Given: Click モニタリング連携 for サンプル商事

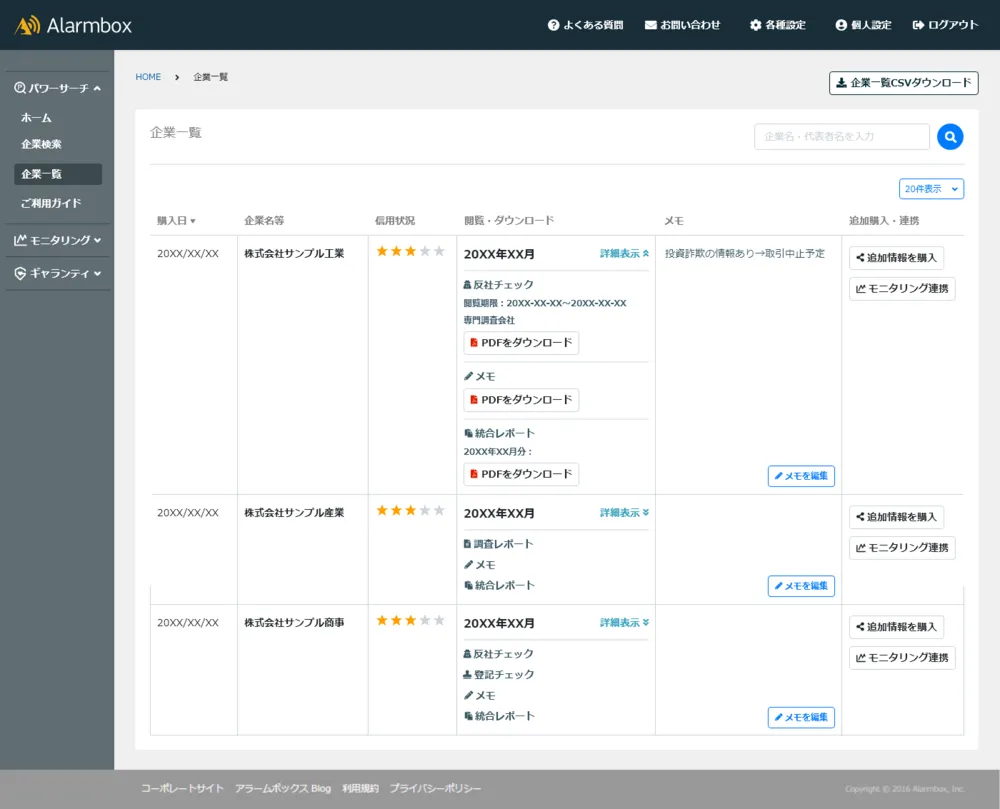Looking at the screenshot, I should pos(902,657).
